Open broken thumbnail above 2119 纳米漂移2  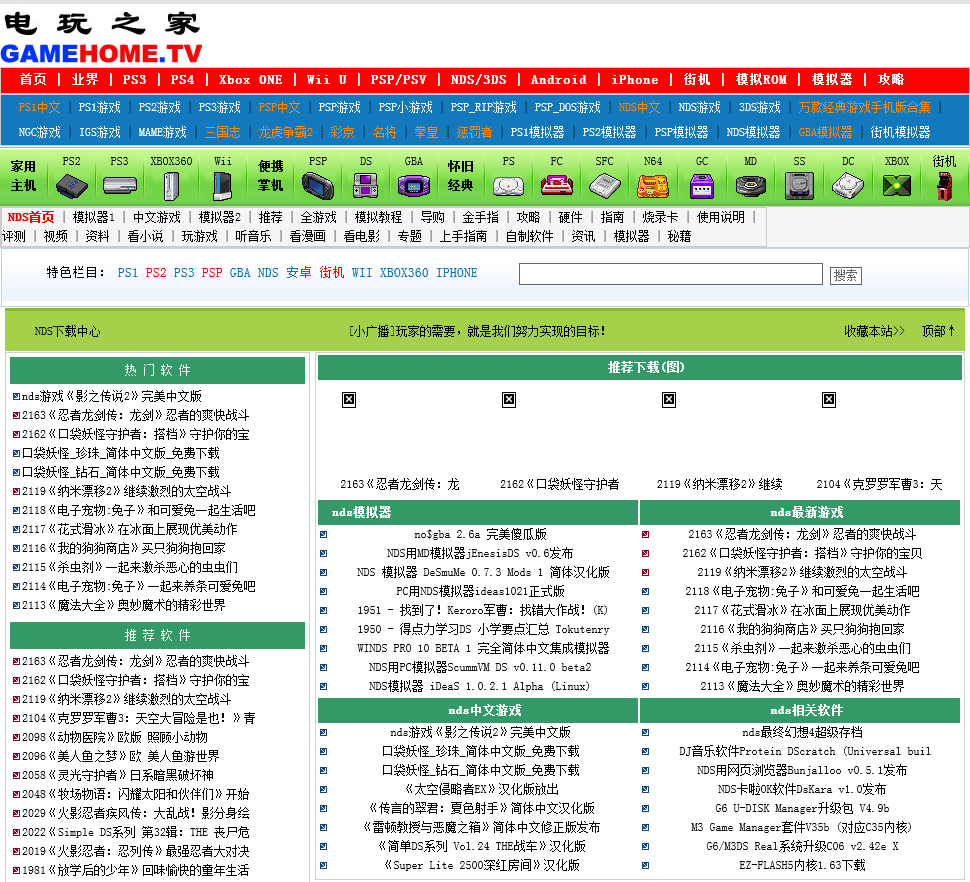click(x=669, y=400)
